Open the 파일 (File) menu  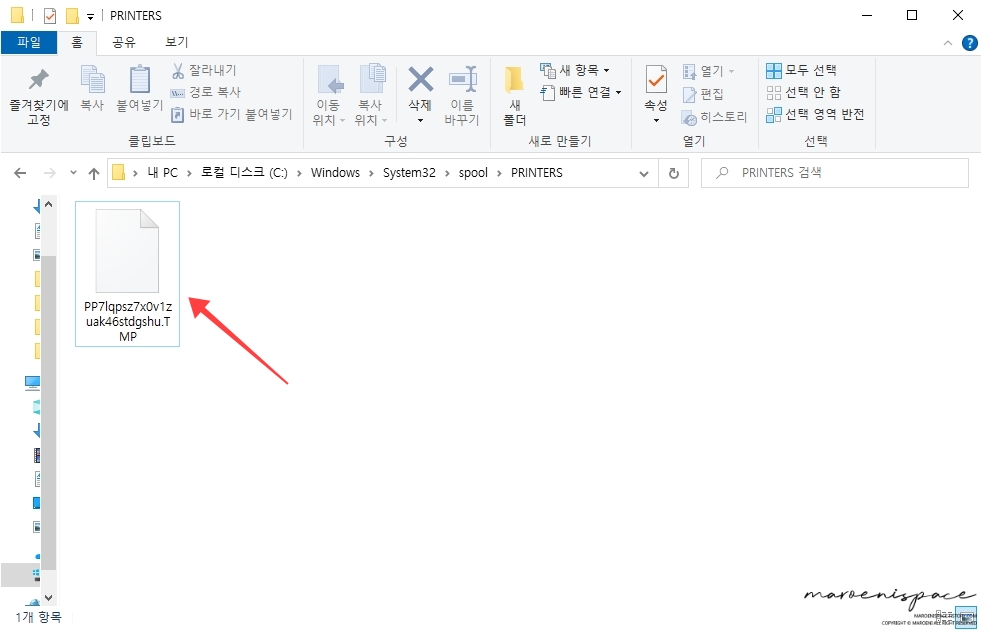coord(29,42)
